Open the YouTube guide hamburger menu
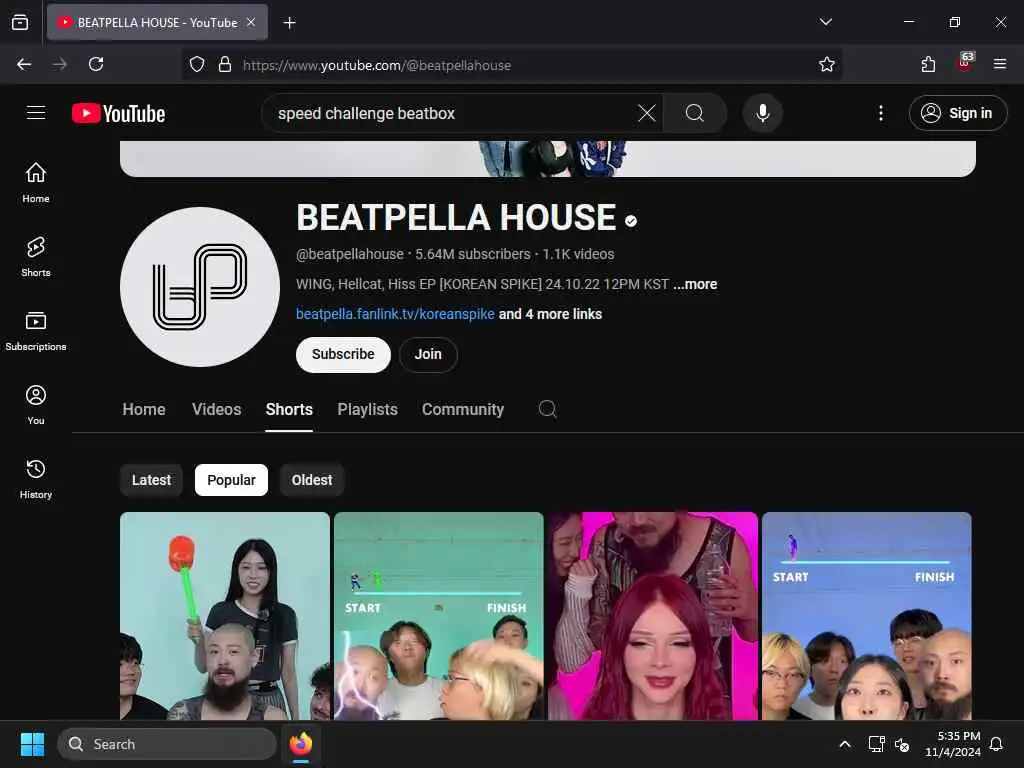Viewport: 1024px width, 768px height. click(36, 113)
